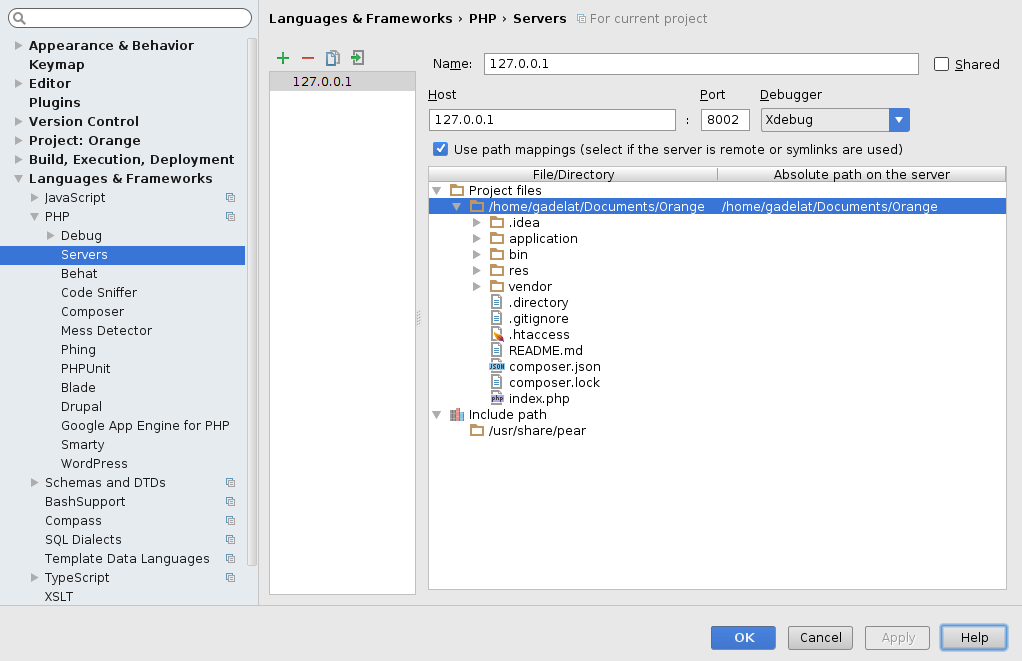This screenshot has height=661, width=1022.
Task: Click the Cancel button
Action: 821,638
